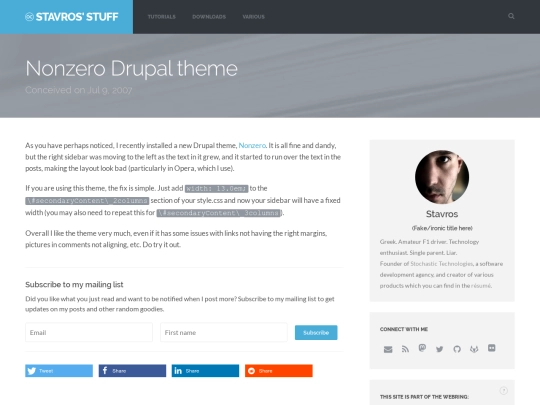Viewport: 540px width, 405px height.
Task: Open the Flickr icon in Connect section
Action: pyautogui.click(x=491, y=348)
